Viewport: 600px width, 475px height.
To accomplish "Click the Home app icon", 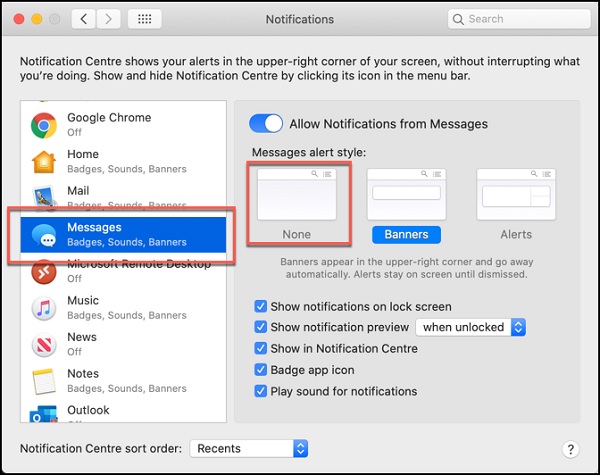I will 43,162.
